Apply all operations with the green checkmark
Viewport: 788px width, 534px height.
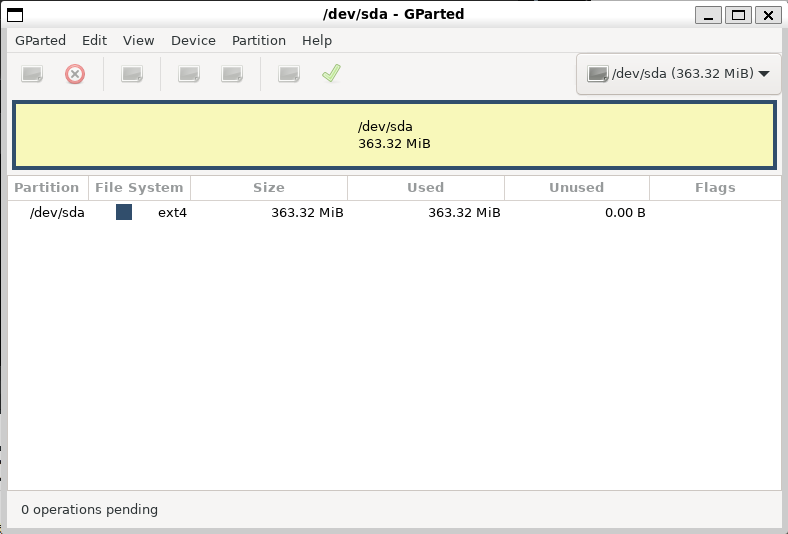(332, 73)
